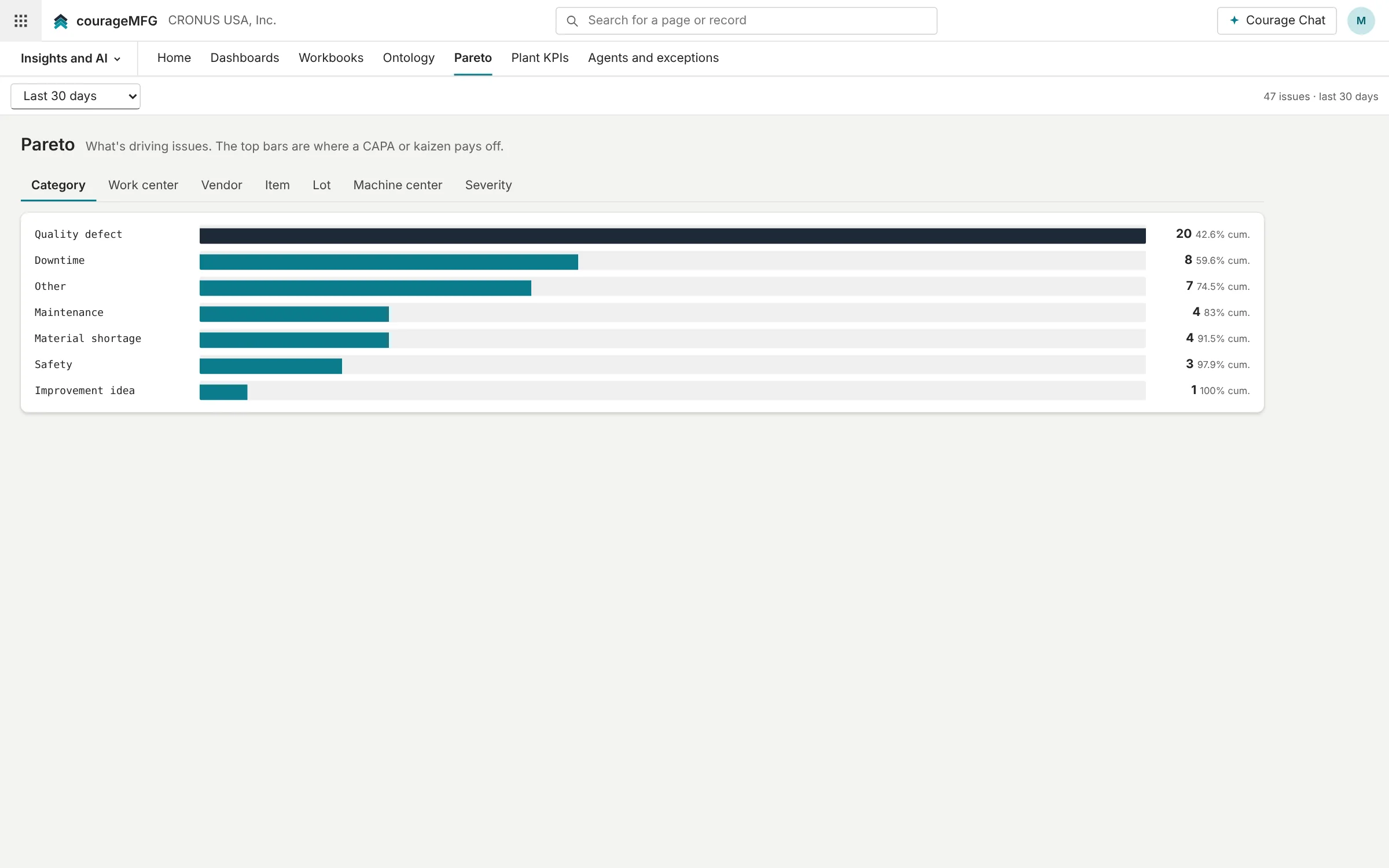Select the Pareto nav item

(473, 58)
